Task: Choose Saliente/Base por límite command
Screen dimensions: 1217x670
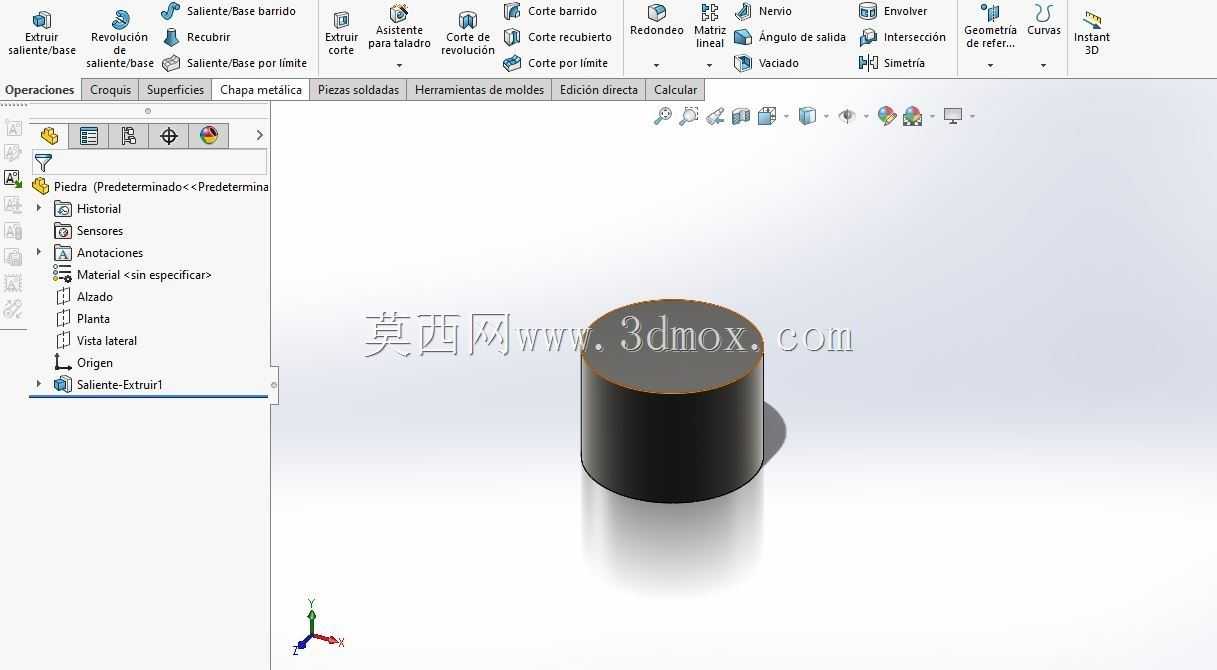Action: (235, 63)
